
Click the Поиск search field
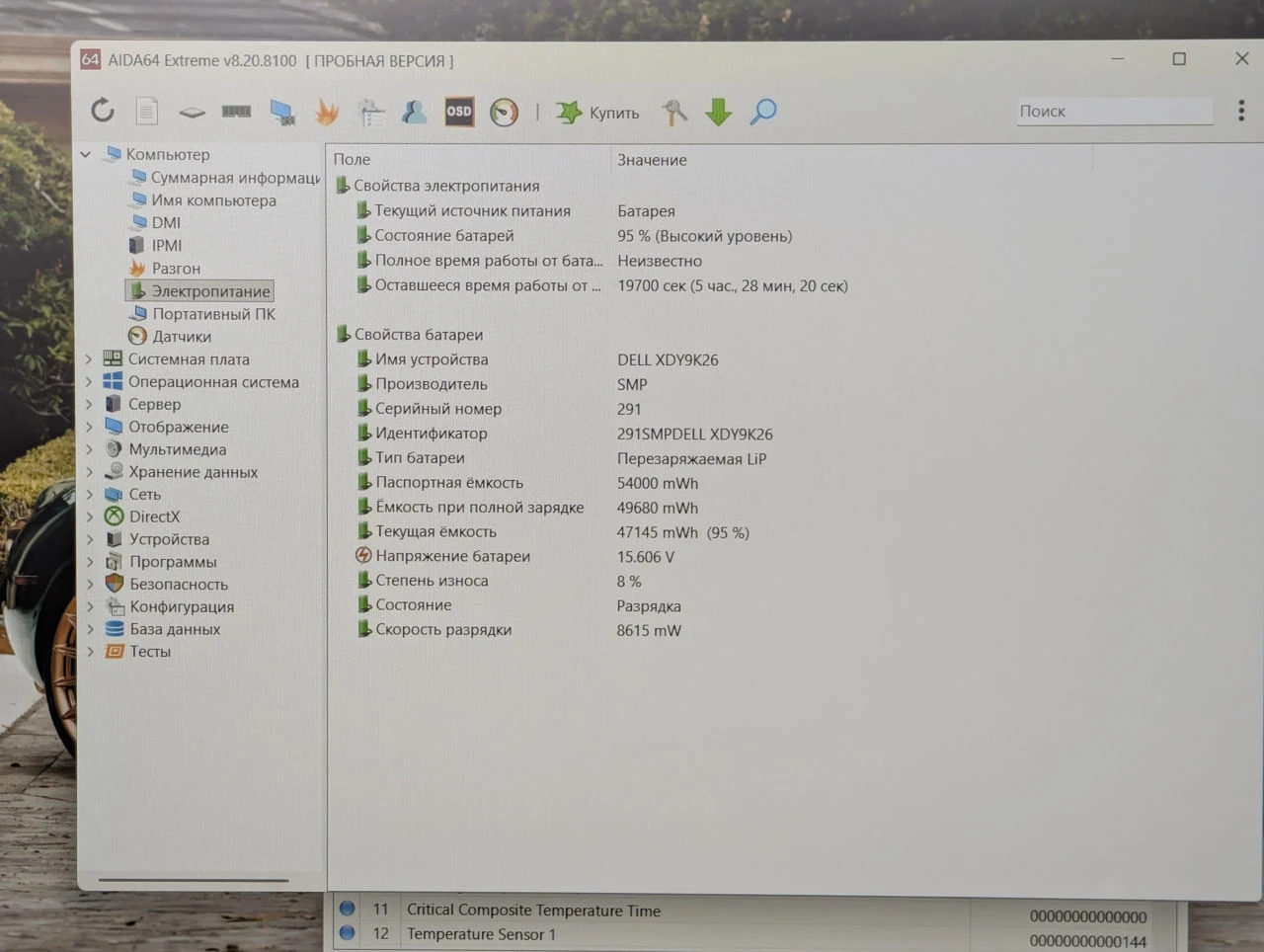[x=1115, y=112]
